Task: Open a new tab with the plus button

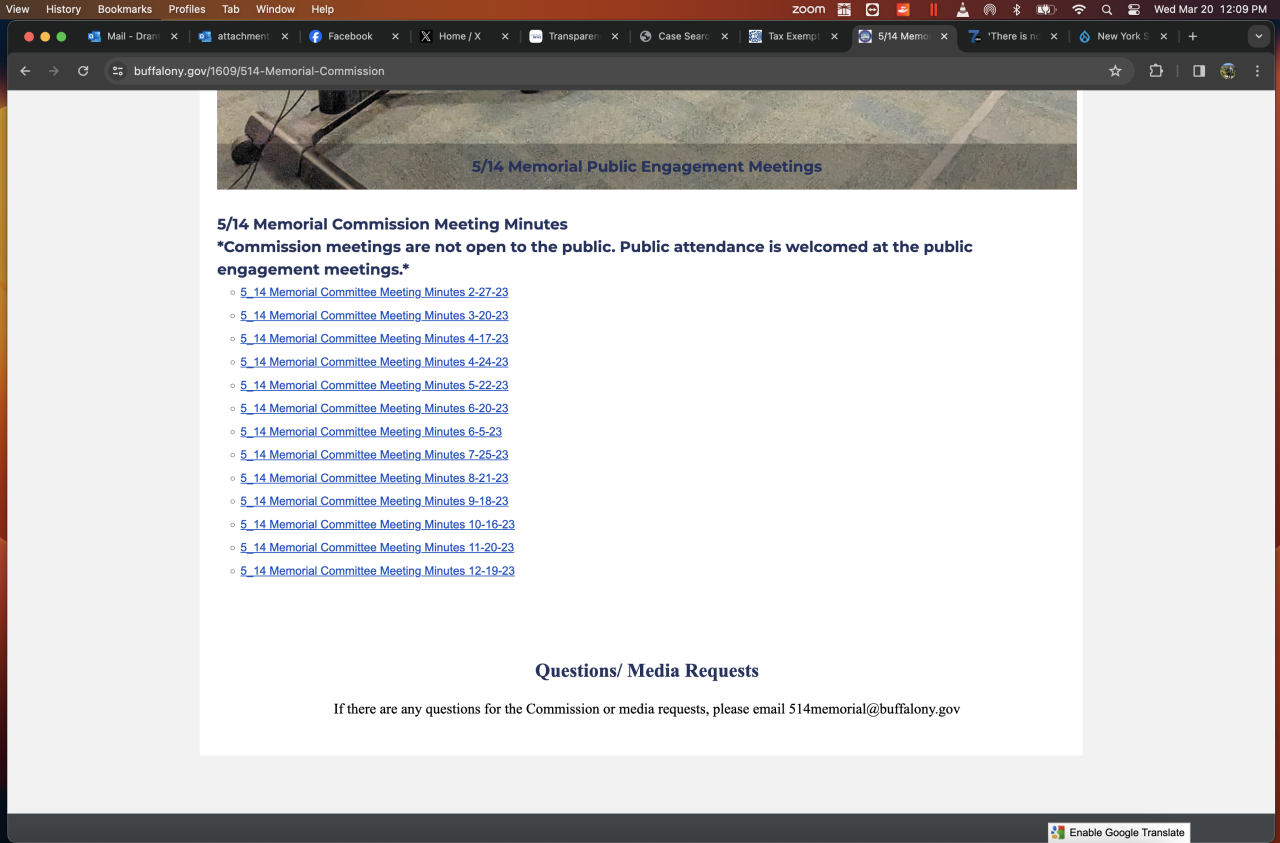Action: point(1192,36)
